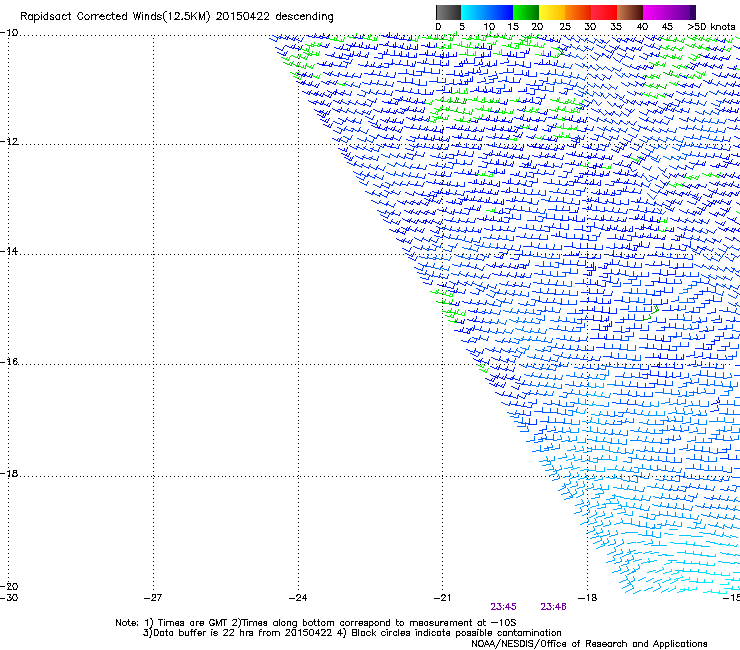Click the -24 longitude axis label
This screenshot has width=740, height=650.
point(298,598)
